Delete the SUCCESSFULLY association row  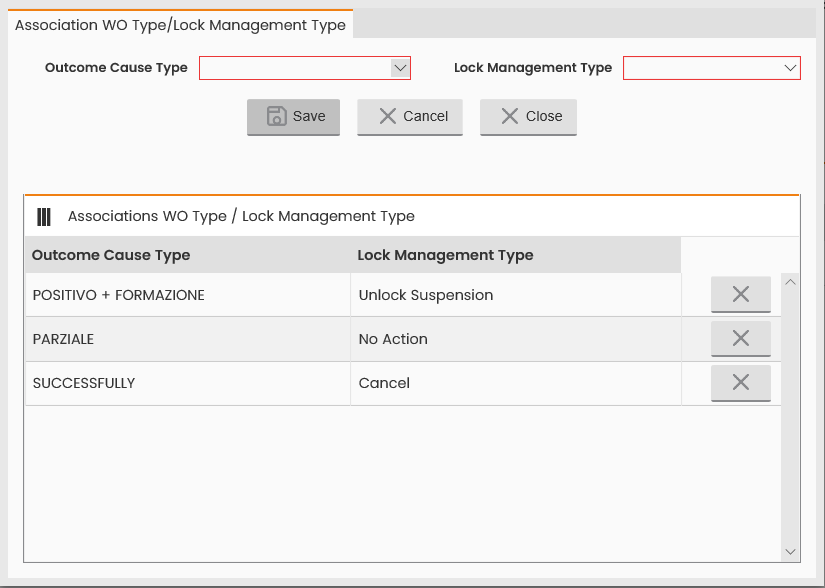pos(741,382)
